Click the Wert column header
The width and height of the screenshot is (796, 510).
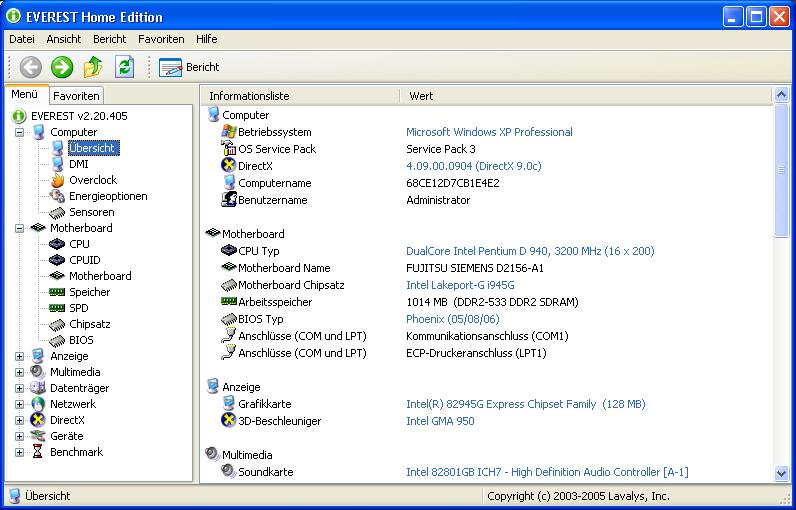[586, 96]
